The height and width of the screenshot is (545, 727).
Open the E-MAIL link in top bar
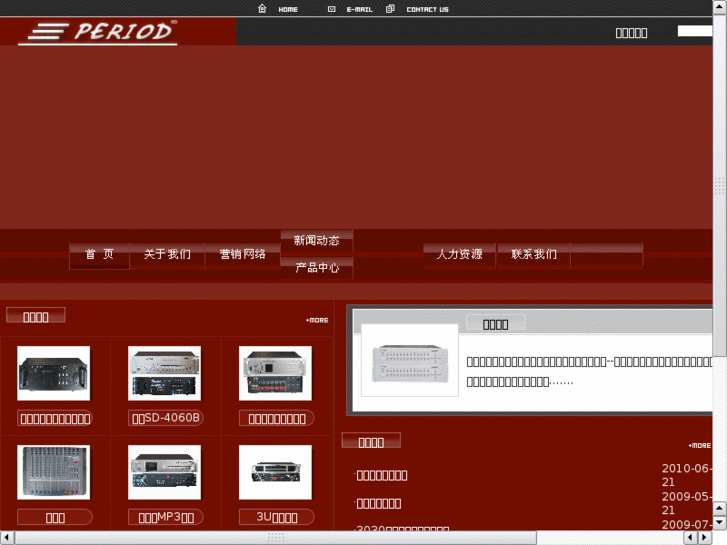tap(359, 9)
